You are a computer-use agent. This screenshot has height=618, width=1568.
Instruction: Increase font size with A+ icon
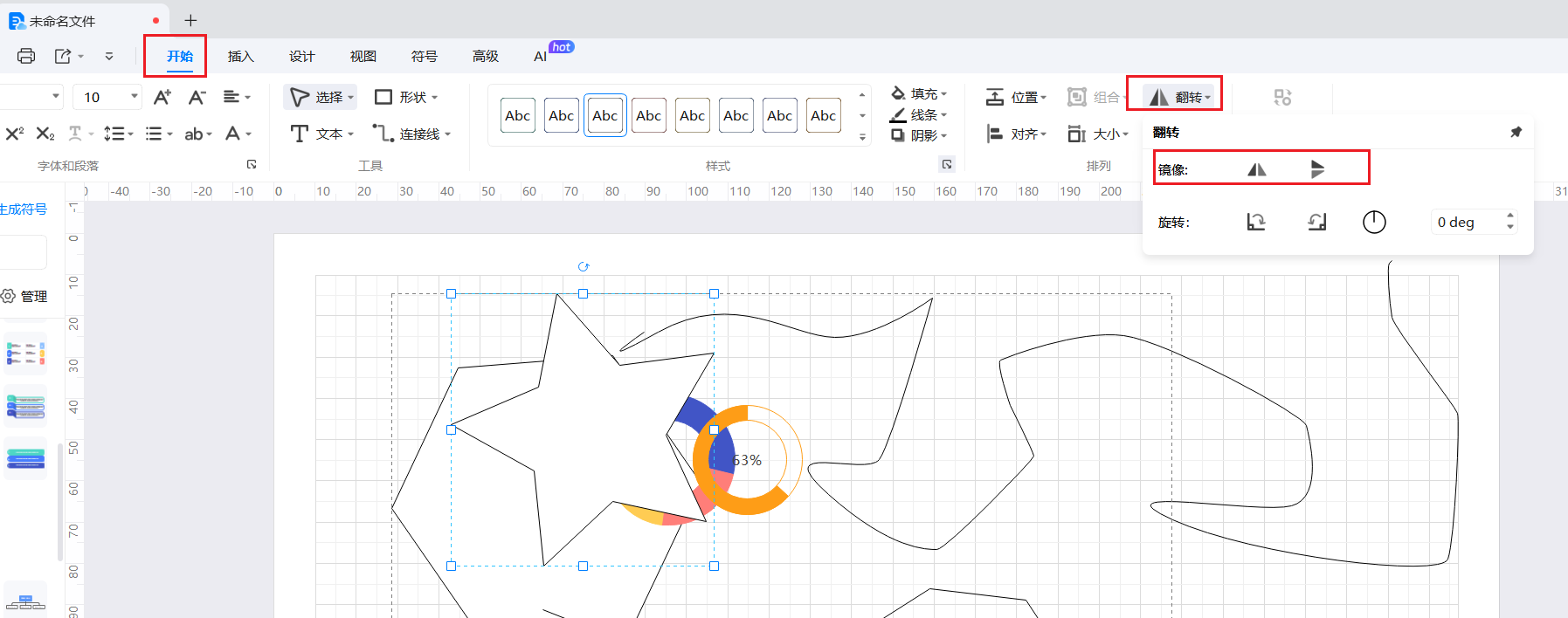click(162, 97)
